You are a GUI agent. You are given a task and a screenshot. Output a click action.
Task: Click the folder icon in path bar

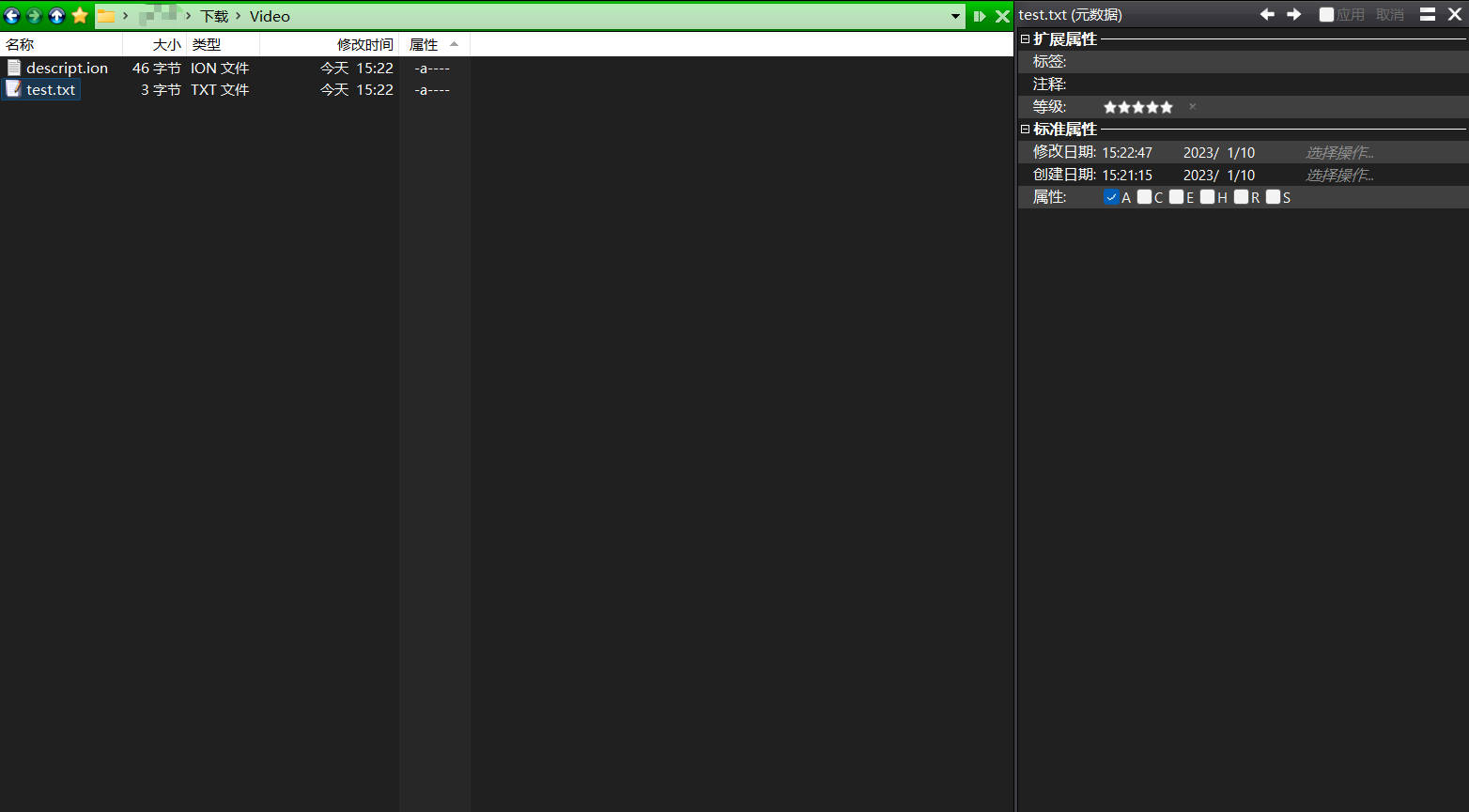point(106,16)
